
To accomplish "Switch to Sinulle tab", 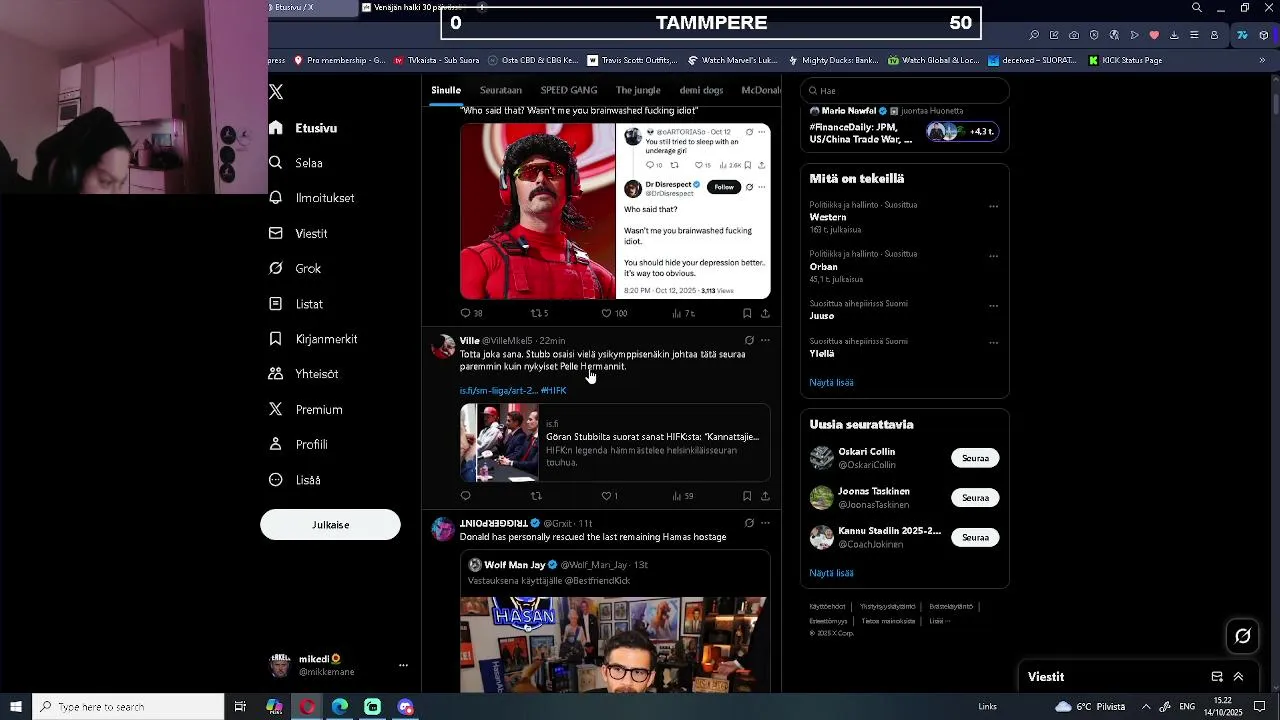I will click(446, 90).
